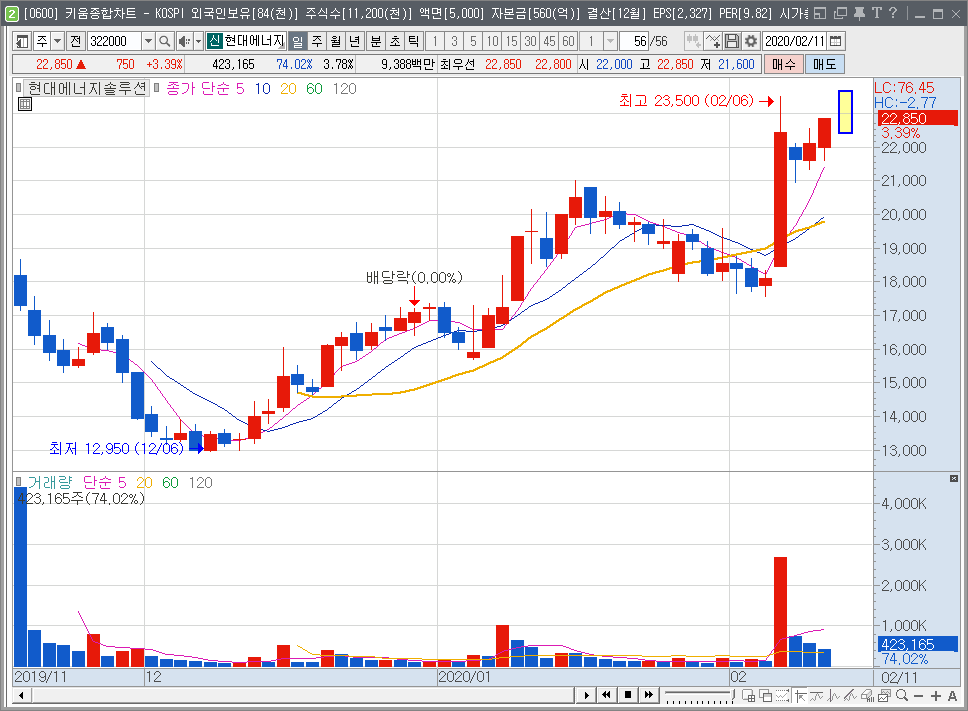Click the 최우선 best quote label
The width and height of the screenshot is (968, 711).
point(457,64)
